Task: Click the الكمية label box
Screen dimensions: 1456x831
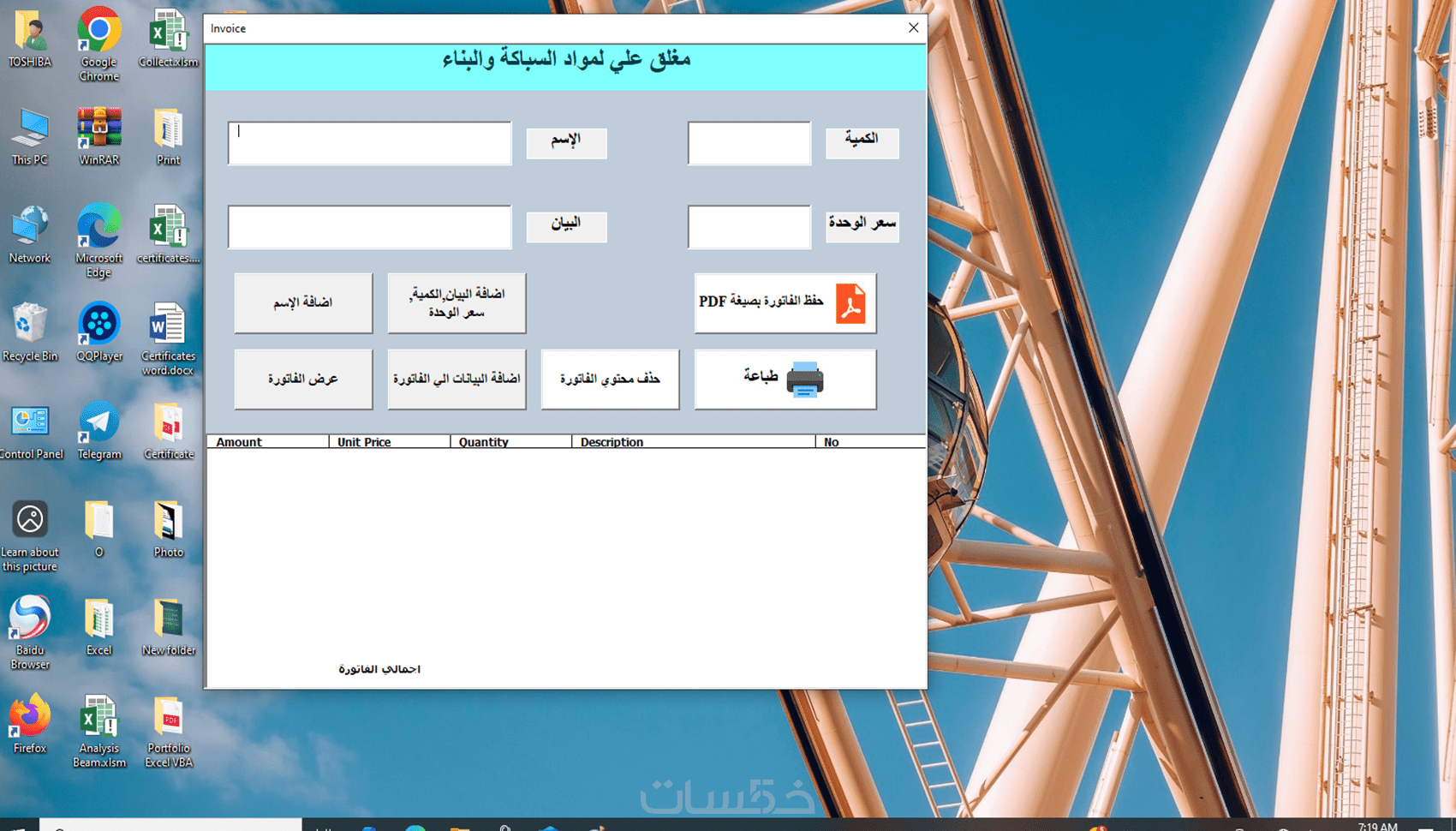Action: coord(862,143)
